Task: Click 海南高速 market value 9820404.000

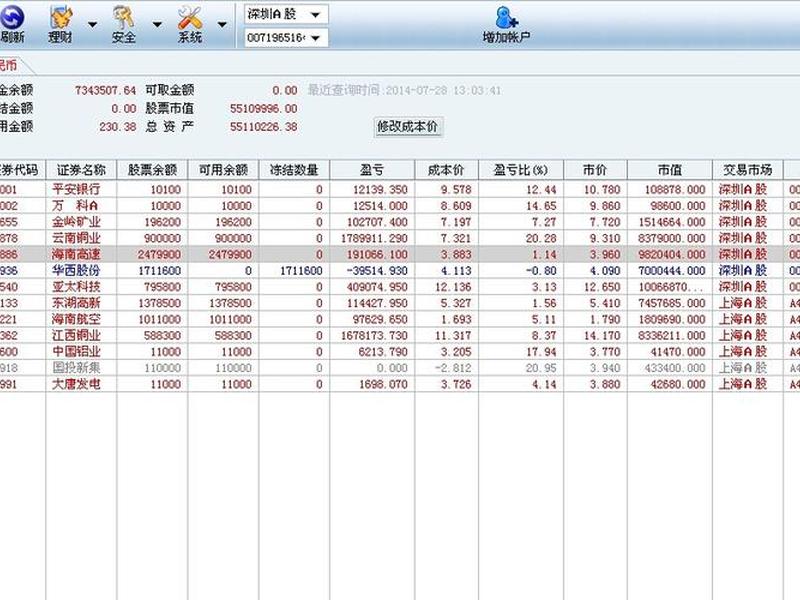Action: [x=671, y=254]
